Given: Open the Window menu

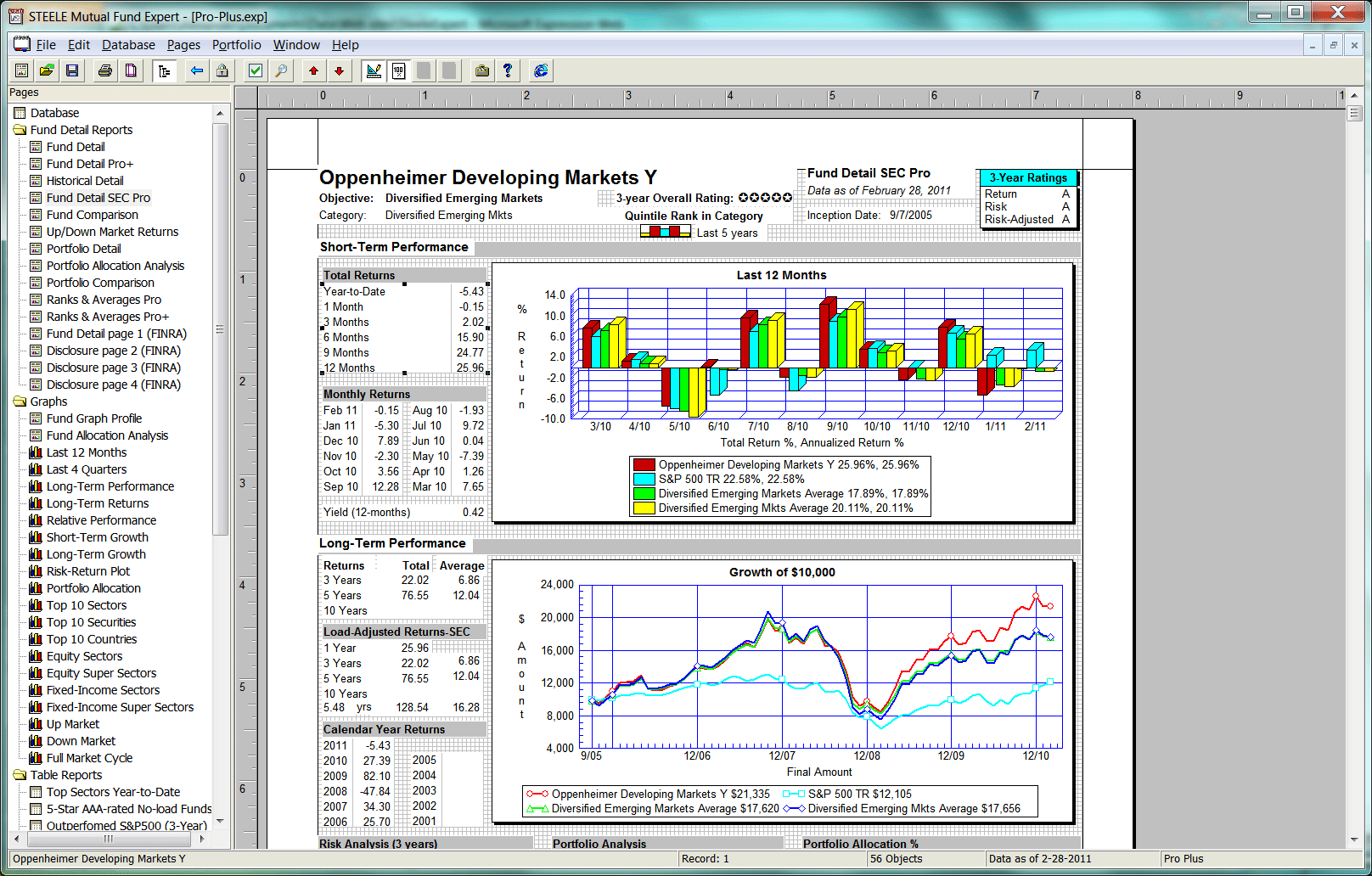Looking at the screenshot, I should [296, 45].
